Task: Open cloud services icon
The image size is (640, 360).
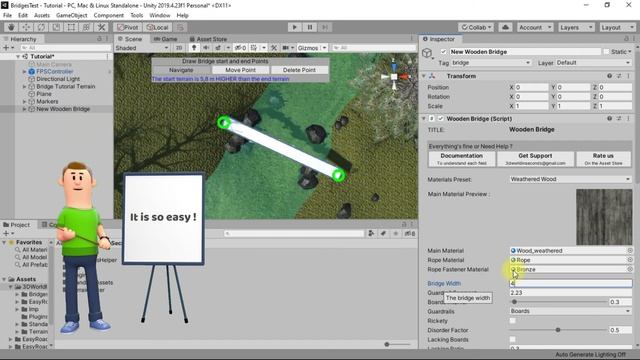Action: 505,27
